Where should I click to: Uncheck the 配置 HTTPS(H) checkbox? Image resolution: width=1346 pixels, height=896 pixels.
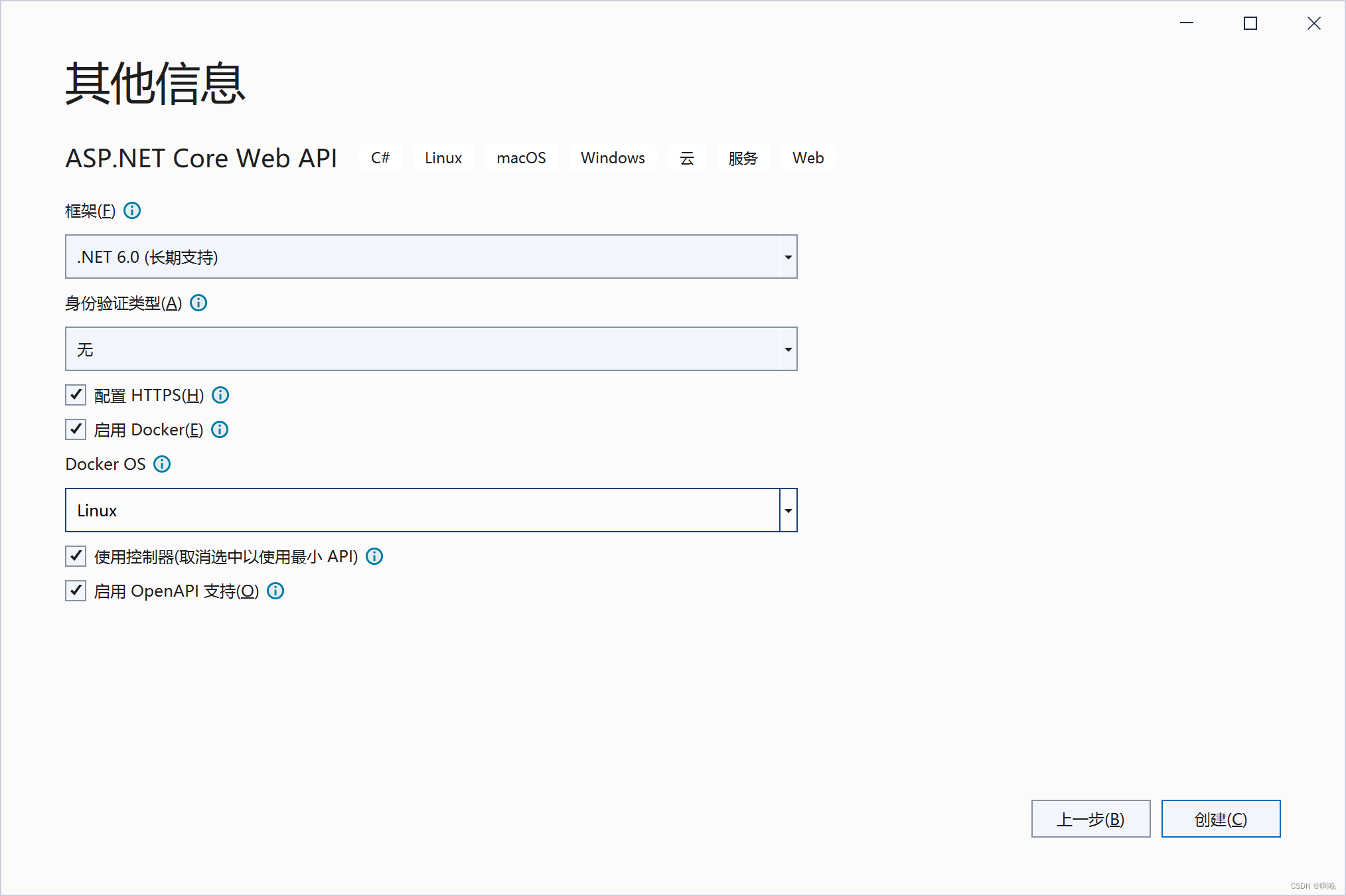click(x=76, y=395)
